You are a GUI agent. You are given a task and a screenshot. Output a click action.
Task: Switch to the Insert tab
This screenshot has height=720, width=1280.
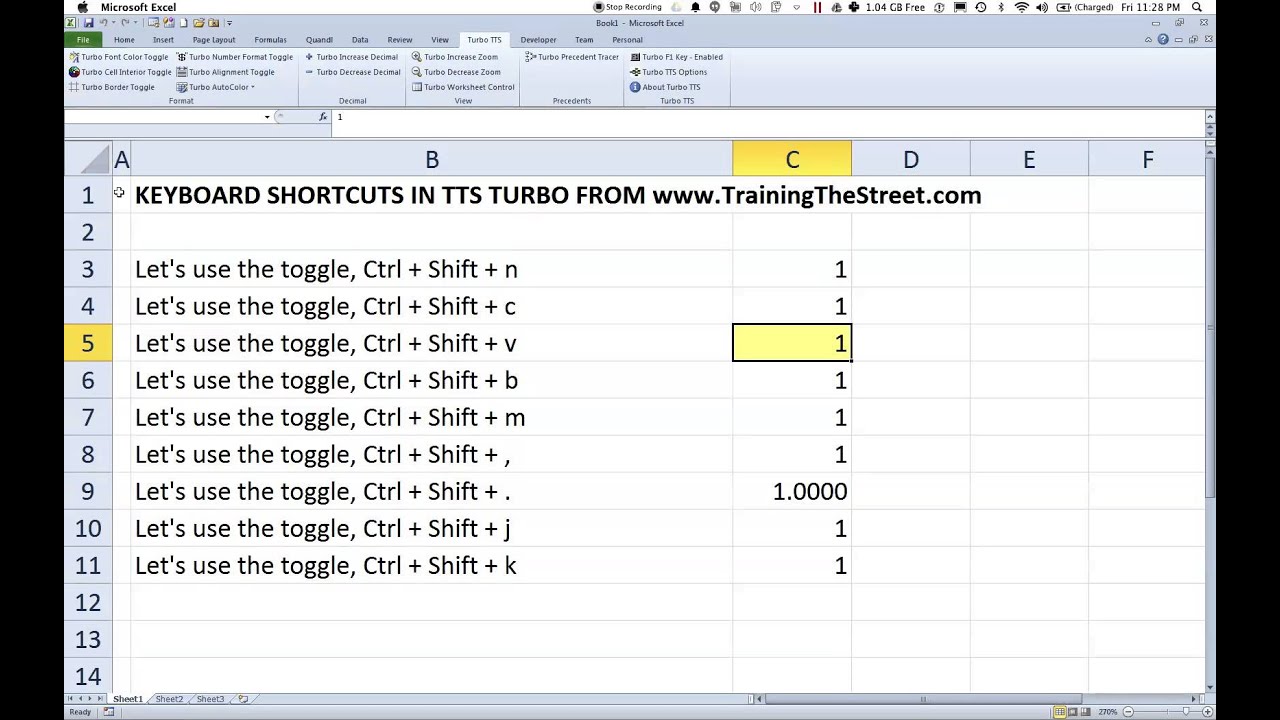(163, 40)
